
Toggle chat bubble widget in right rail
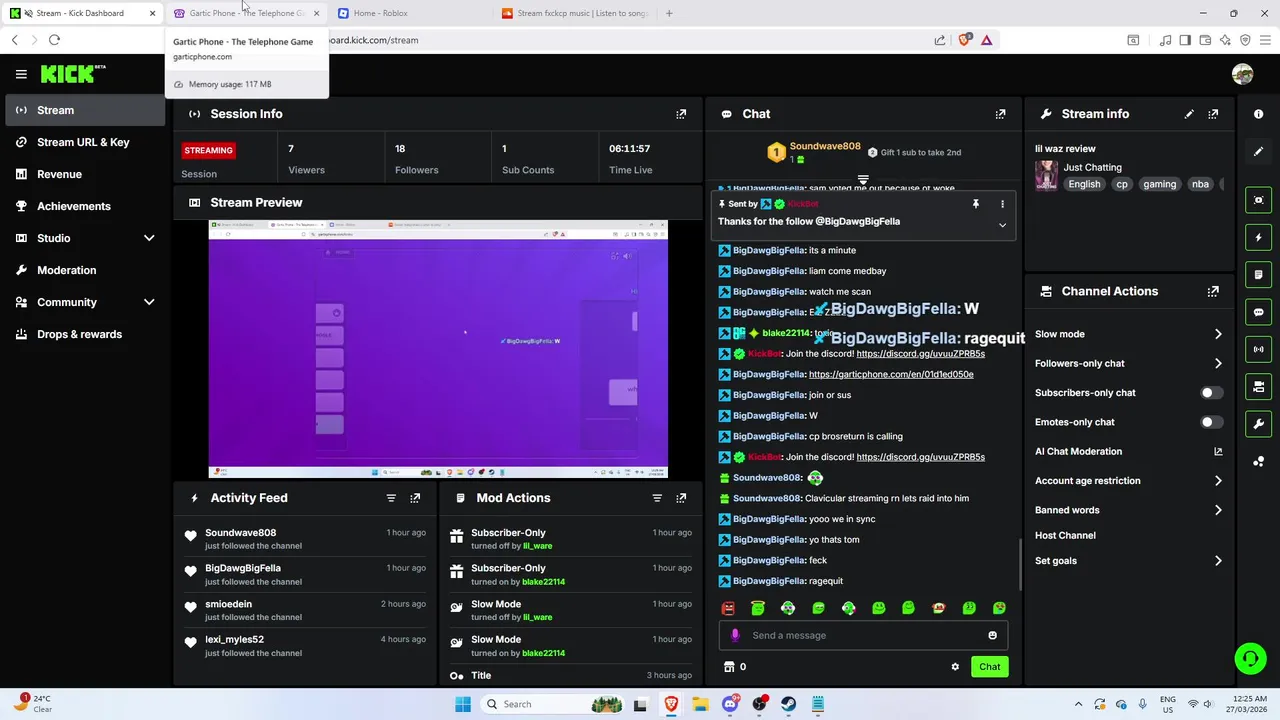pyautogui.click(x=1259, y=312)
